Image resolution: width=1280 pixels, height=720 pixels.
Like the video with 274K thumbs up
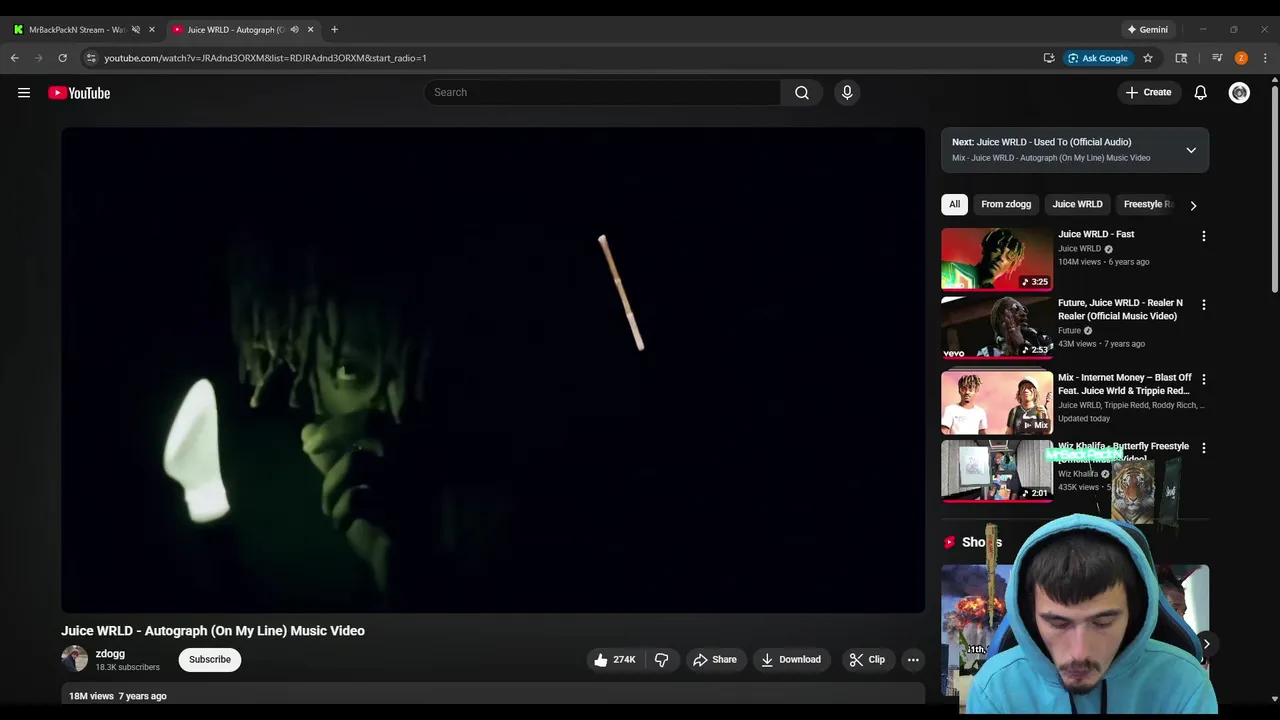(x=614, y=660)
